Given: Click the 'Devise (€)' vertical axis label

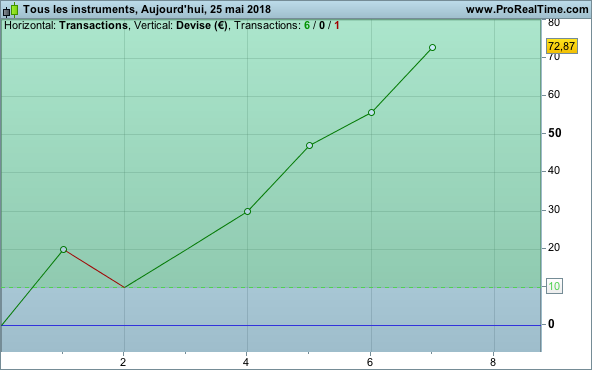Looking at the screenshot, I should [x=202, y=26].
